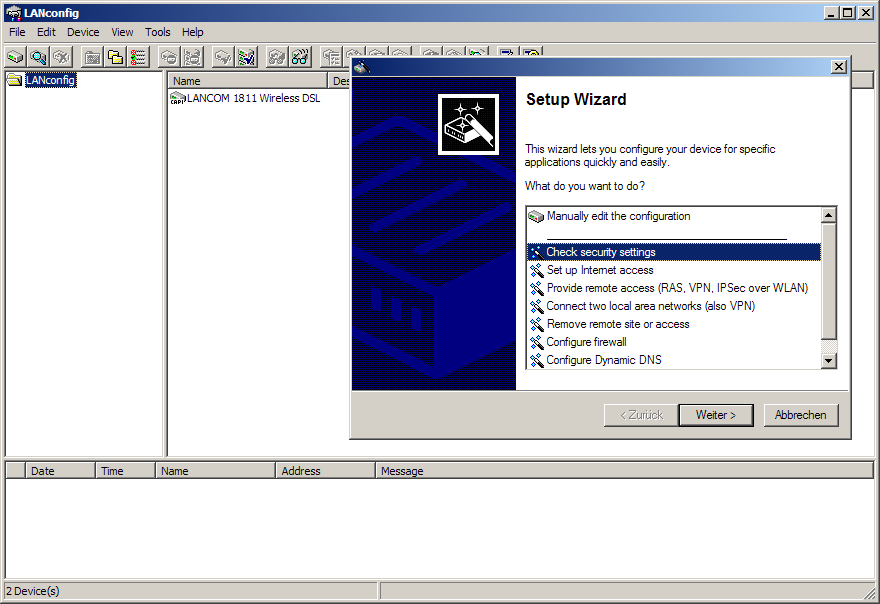The width and height of the screenshot is (880, 604).
Task: Select the Set up Internet access wizard
Action: pos(600,270)
